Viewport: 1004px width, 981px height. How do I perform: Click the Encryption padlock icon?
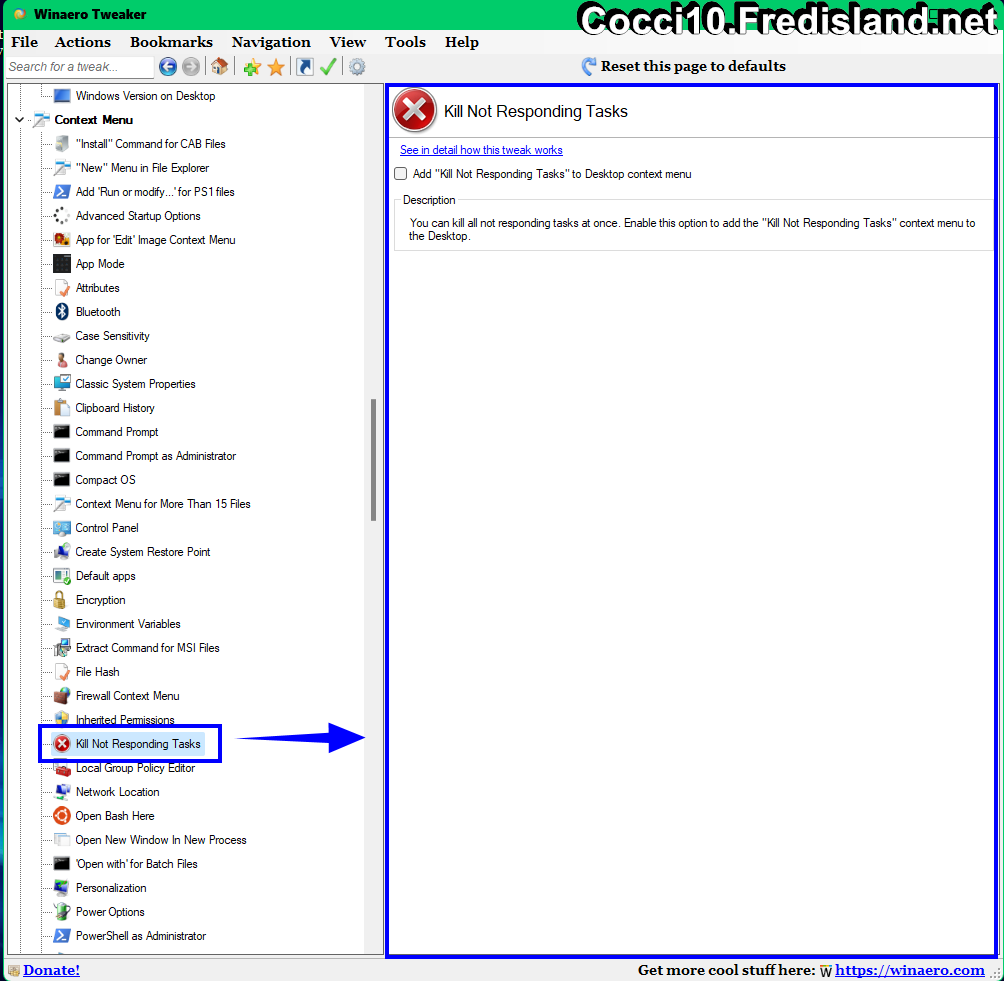click(x=60, y=600)
